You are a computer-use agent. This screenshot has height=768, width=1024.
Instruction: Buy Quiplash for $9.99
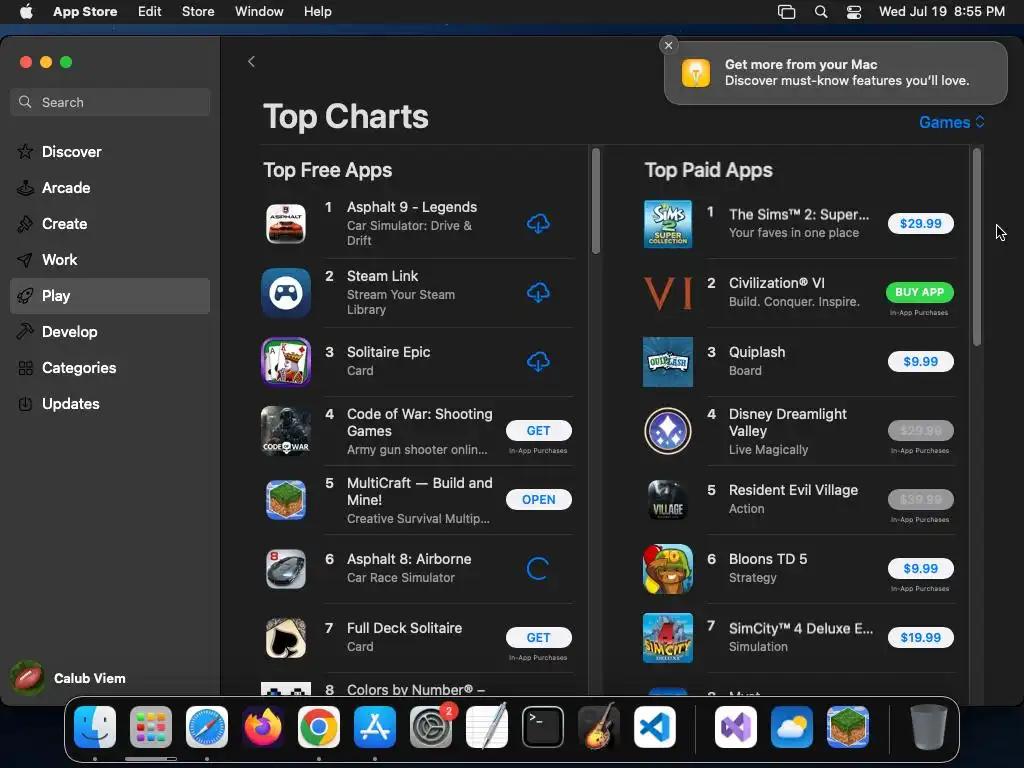(x=920, y=361)
